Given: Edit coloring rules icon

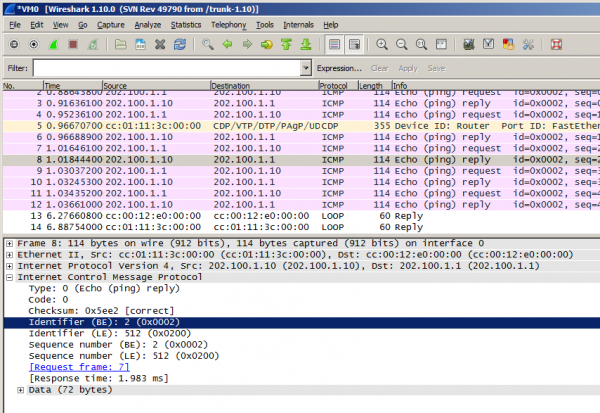Looking at the screenshot, I should click(x=509, y=44).
